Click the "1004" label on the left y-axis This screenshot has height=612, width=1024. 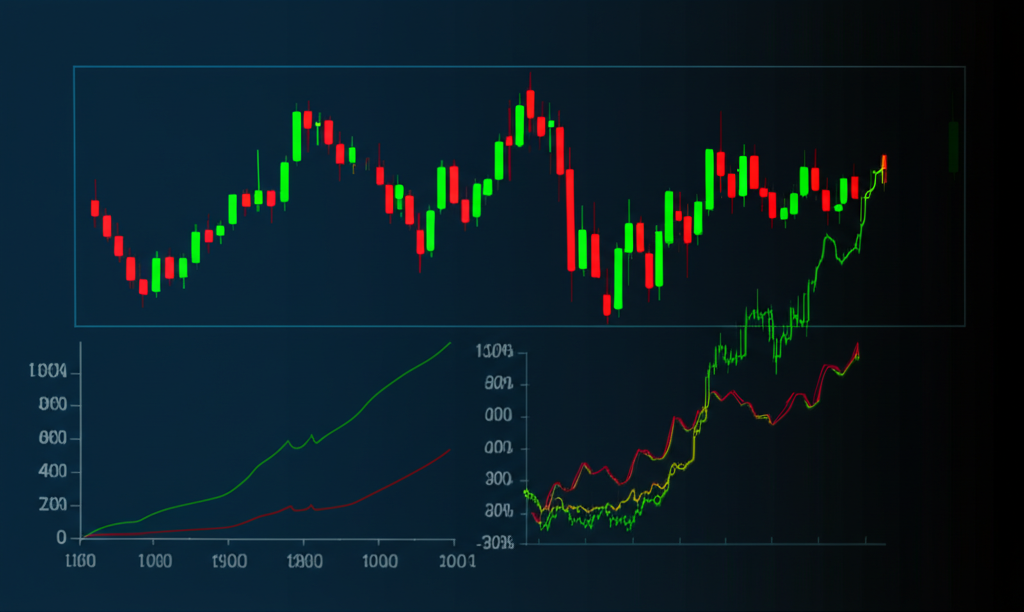(x=48, y=372)
